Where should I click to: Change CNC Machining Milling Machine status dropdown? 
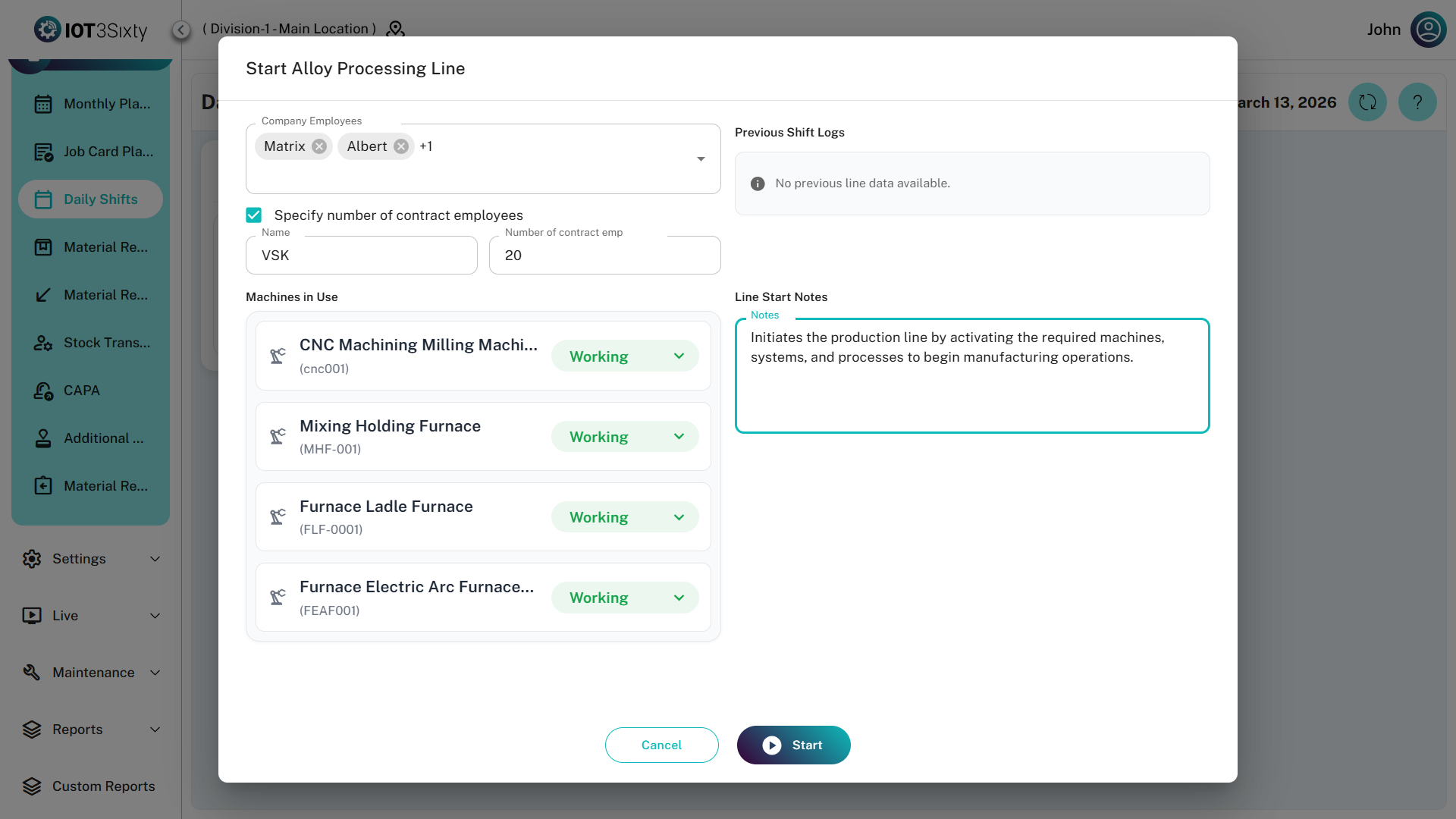coord(624,356)
